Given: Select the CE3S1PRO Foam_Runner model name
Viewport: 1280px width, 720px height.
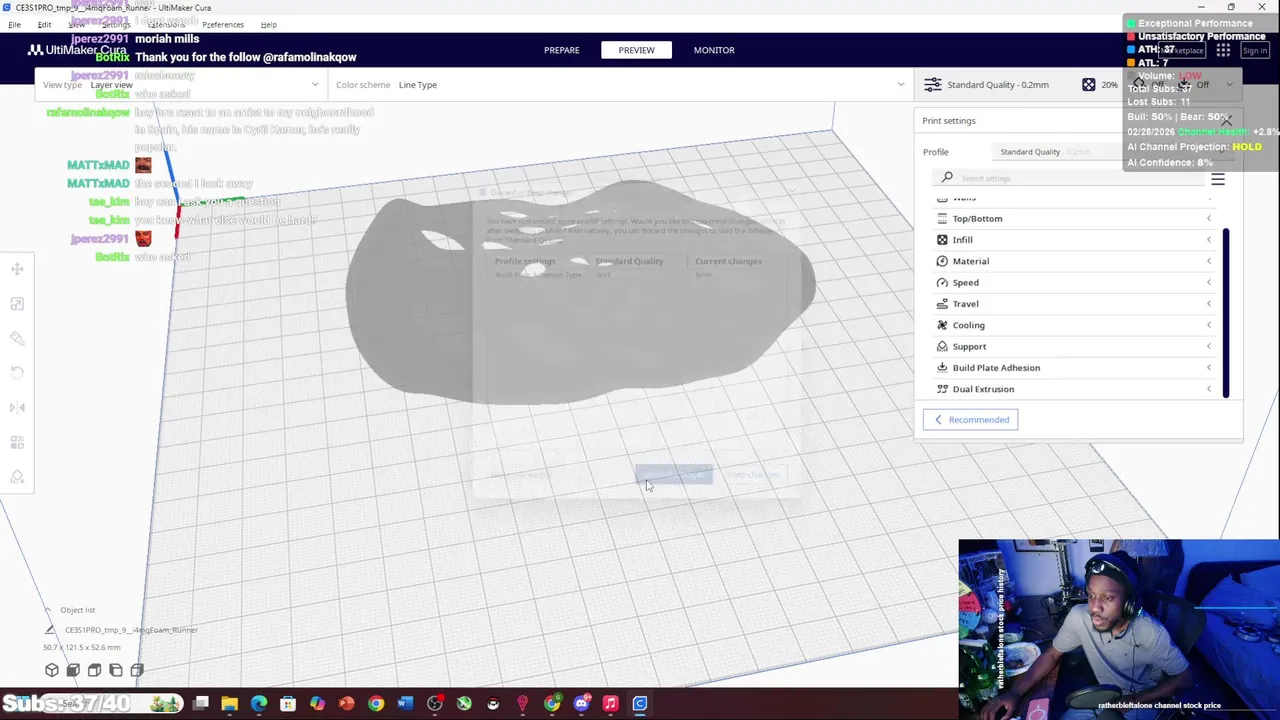Looking at the screenshot, I should tap(131, 630).
